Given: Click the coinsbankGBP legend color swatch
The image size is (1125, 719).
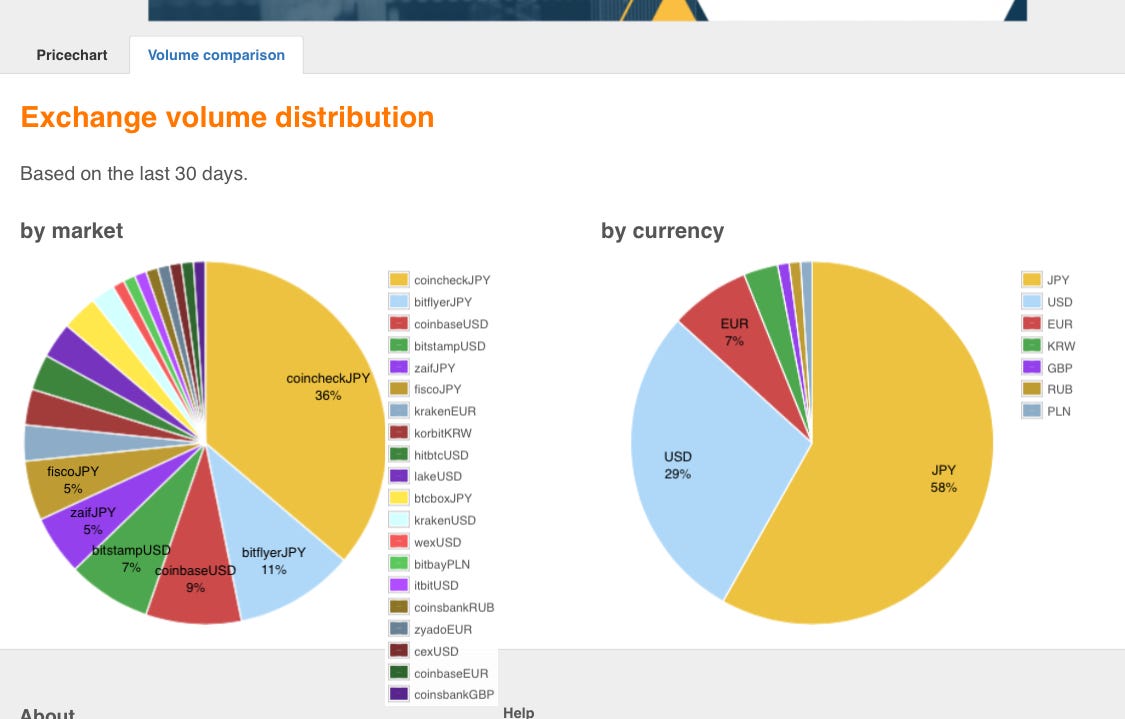Looking at the screenshot, I should click(x=398, y=694).
